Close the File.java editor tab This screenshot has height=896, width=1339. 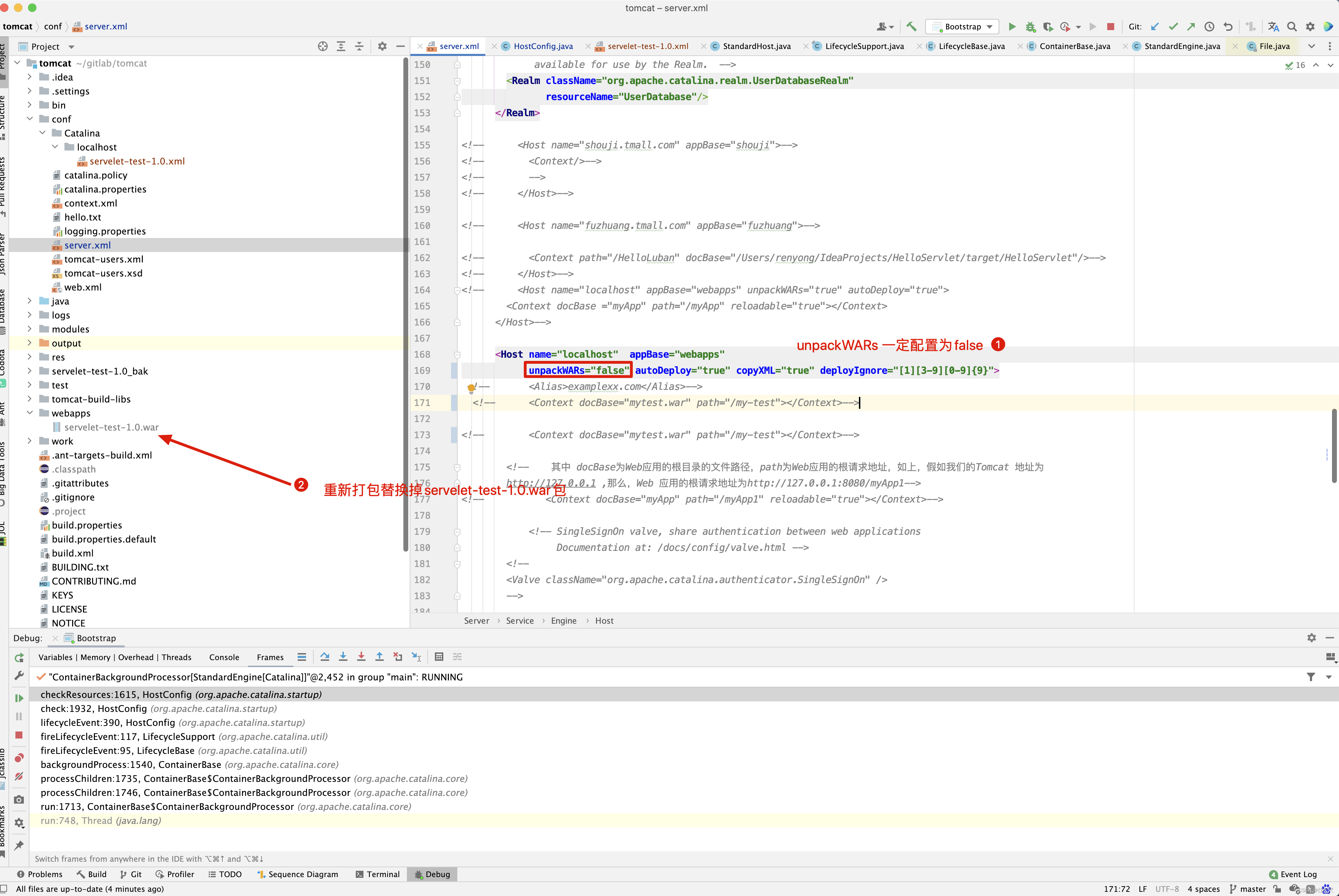[x=1235, y=46]
